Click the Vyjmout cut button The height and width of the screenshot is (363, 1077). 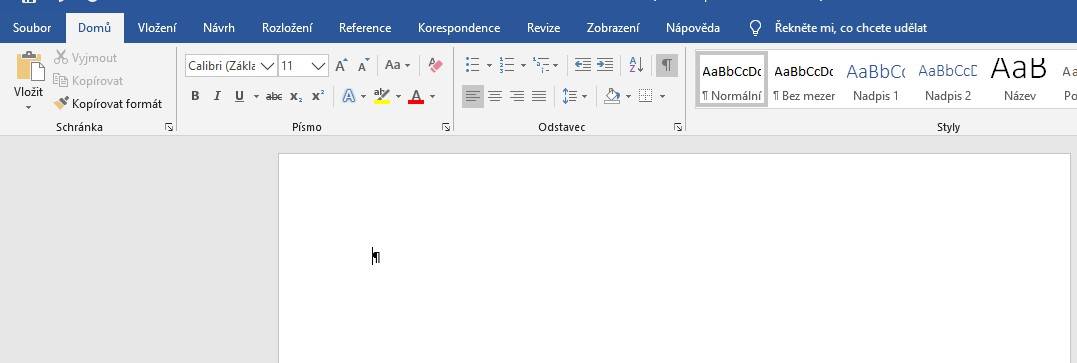coord(85,58)
